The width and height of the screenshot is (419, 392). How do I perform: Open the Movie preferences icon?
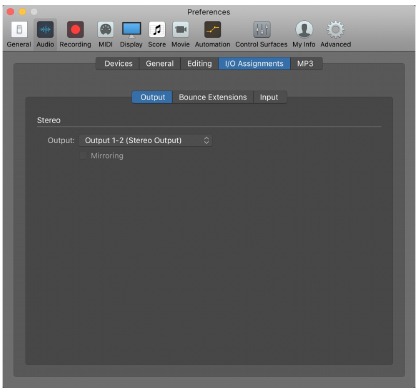tap(180, 30)
